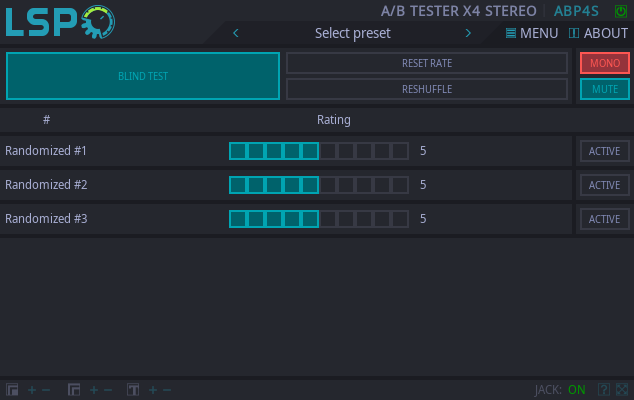Toggle fullscreen icon in bottom-right corner
634x400 pixels.
[622, 389]
